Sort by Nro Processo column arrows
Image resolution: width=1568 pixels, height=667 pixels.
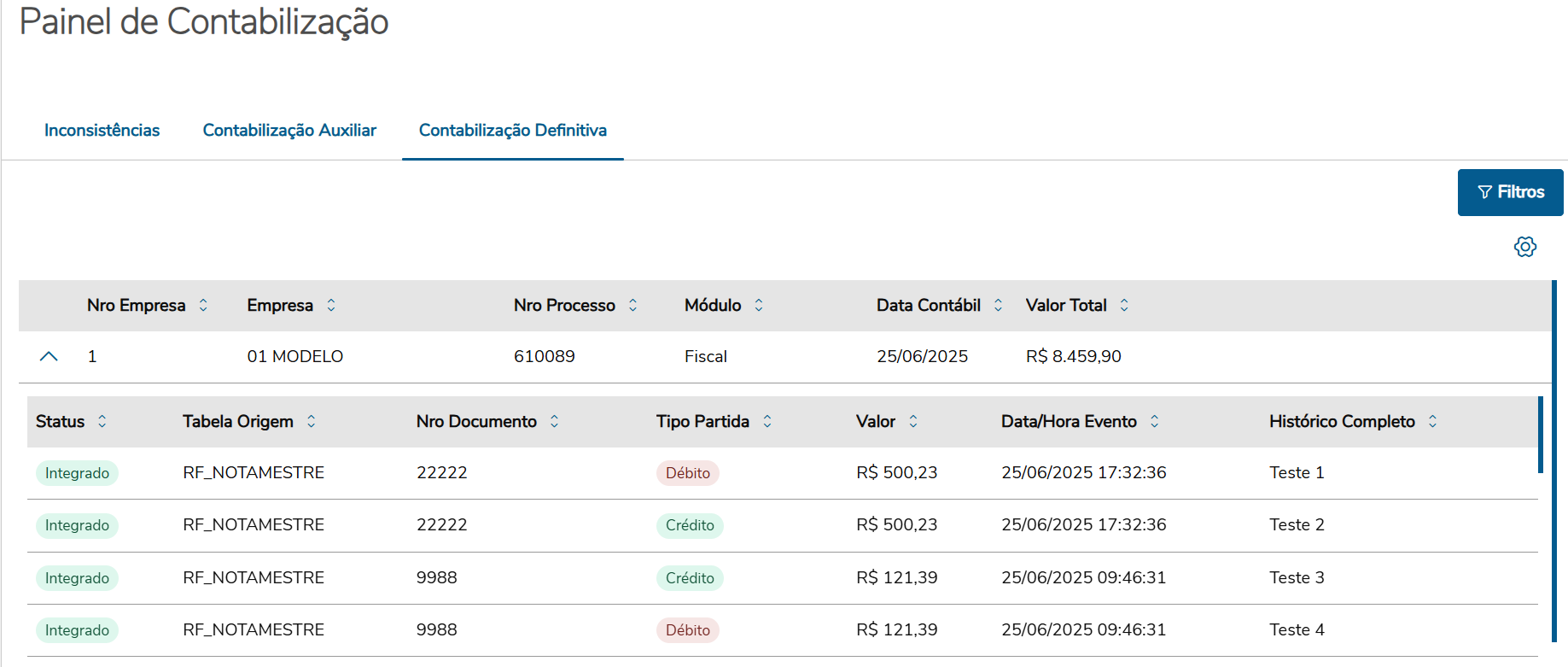(x=632, y=305)
